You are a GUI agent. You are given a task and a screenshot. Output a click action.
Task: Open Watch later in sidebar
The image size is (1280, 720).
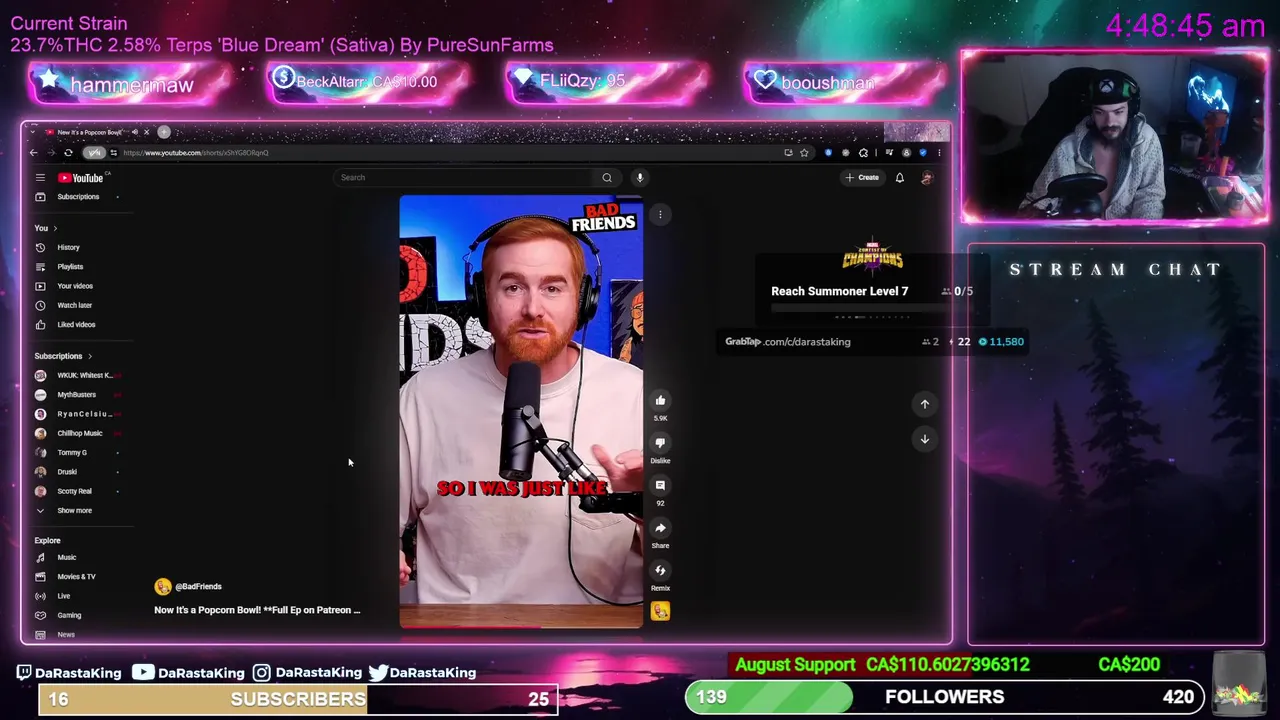click(77, 305)
